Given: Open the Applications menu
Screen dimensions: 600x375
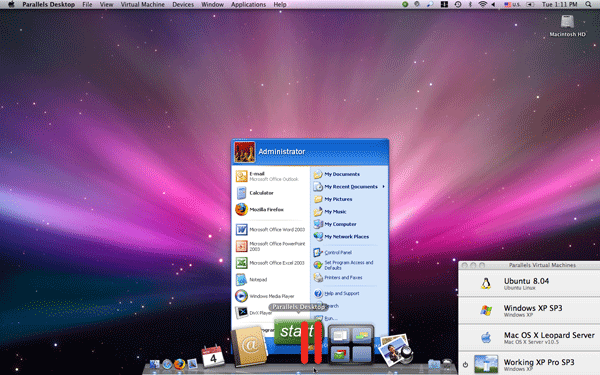Looking at the screenshot, I should pyautogui.click(x=248, y=4).
